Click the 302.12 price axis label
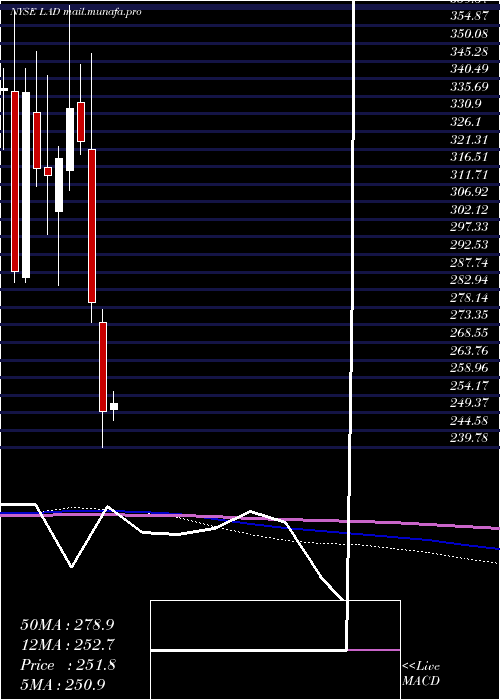 (469, 210)
